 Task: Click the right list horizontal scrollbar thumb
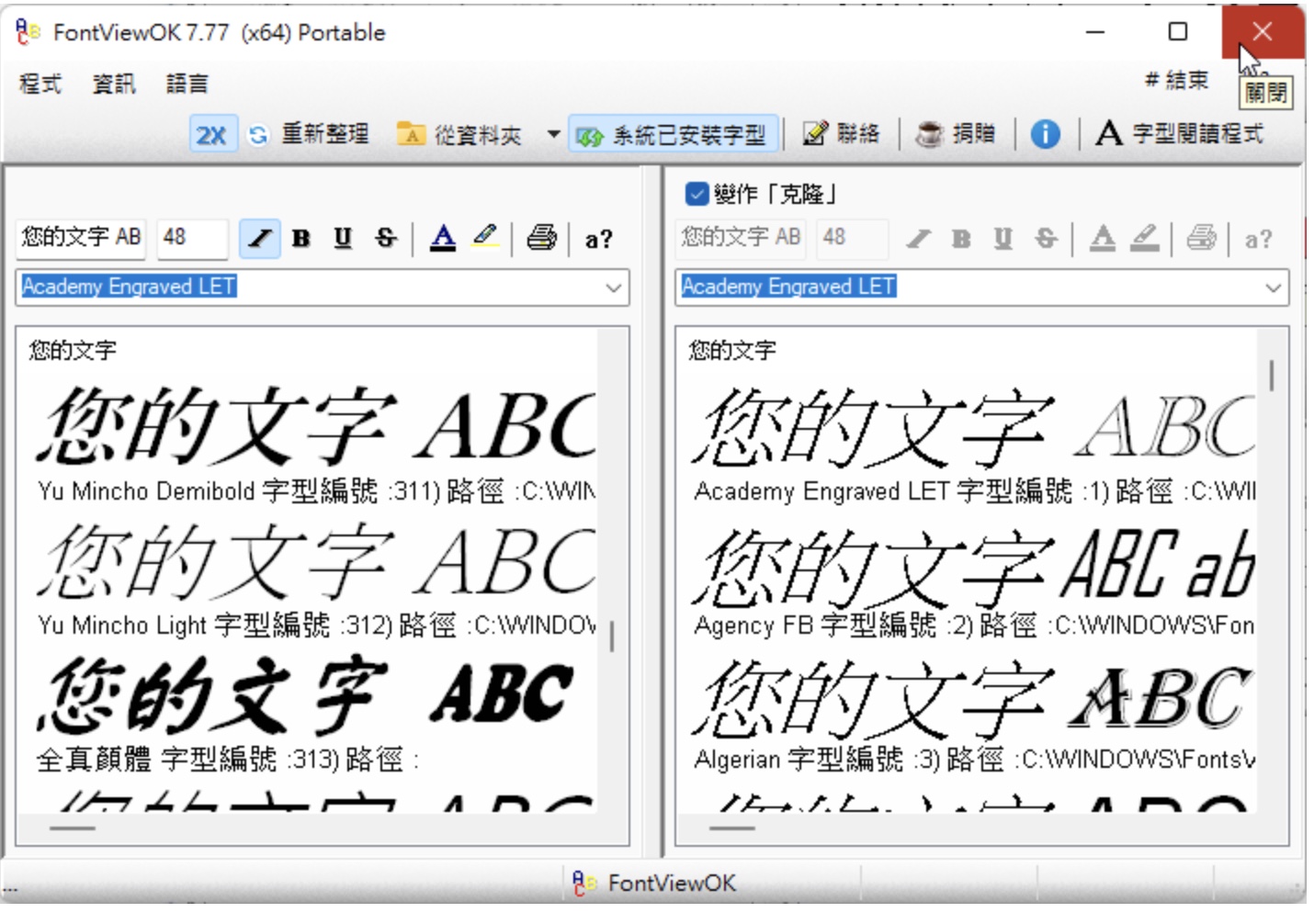732,828
